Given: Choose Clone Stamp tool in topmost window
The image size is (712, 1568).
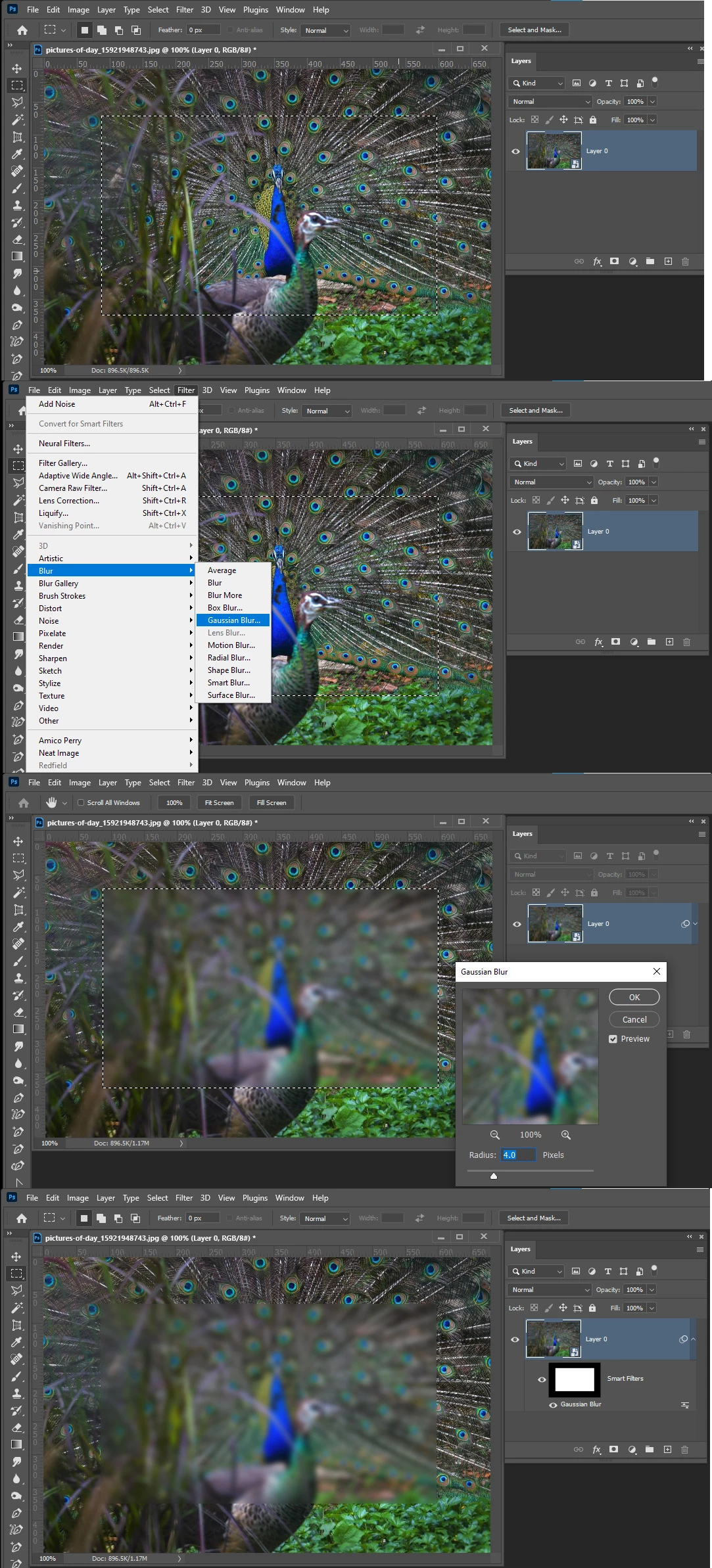Looking at the screenshot, I should click(x=17, y=205).
